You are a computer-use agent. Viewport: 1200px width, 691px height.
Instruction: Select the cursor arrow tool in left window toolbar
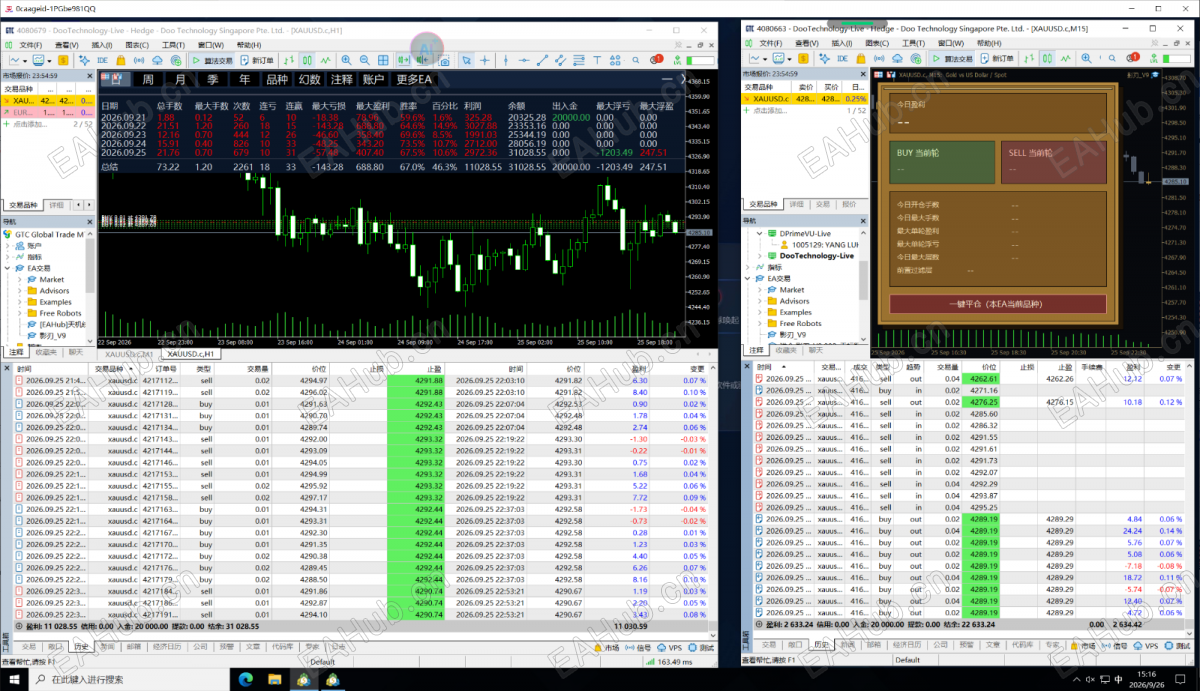pos(466,60)
